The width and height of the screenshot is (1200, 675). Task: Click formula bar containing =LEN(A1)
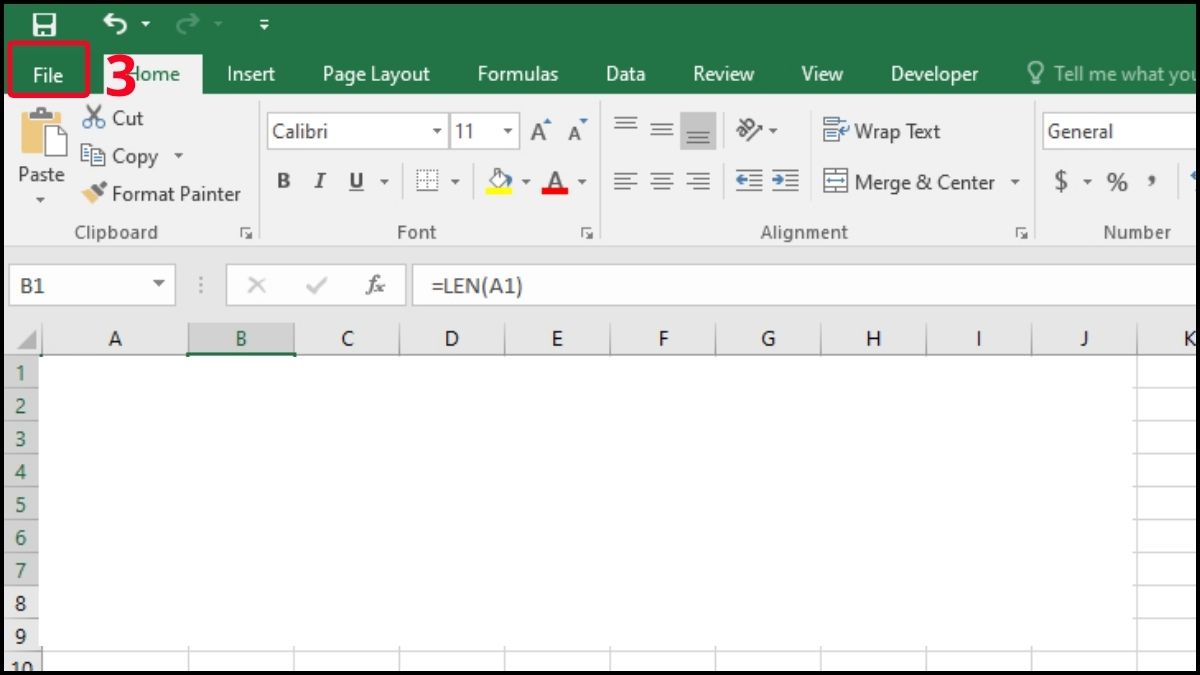[x=805, y=286]
